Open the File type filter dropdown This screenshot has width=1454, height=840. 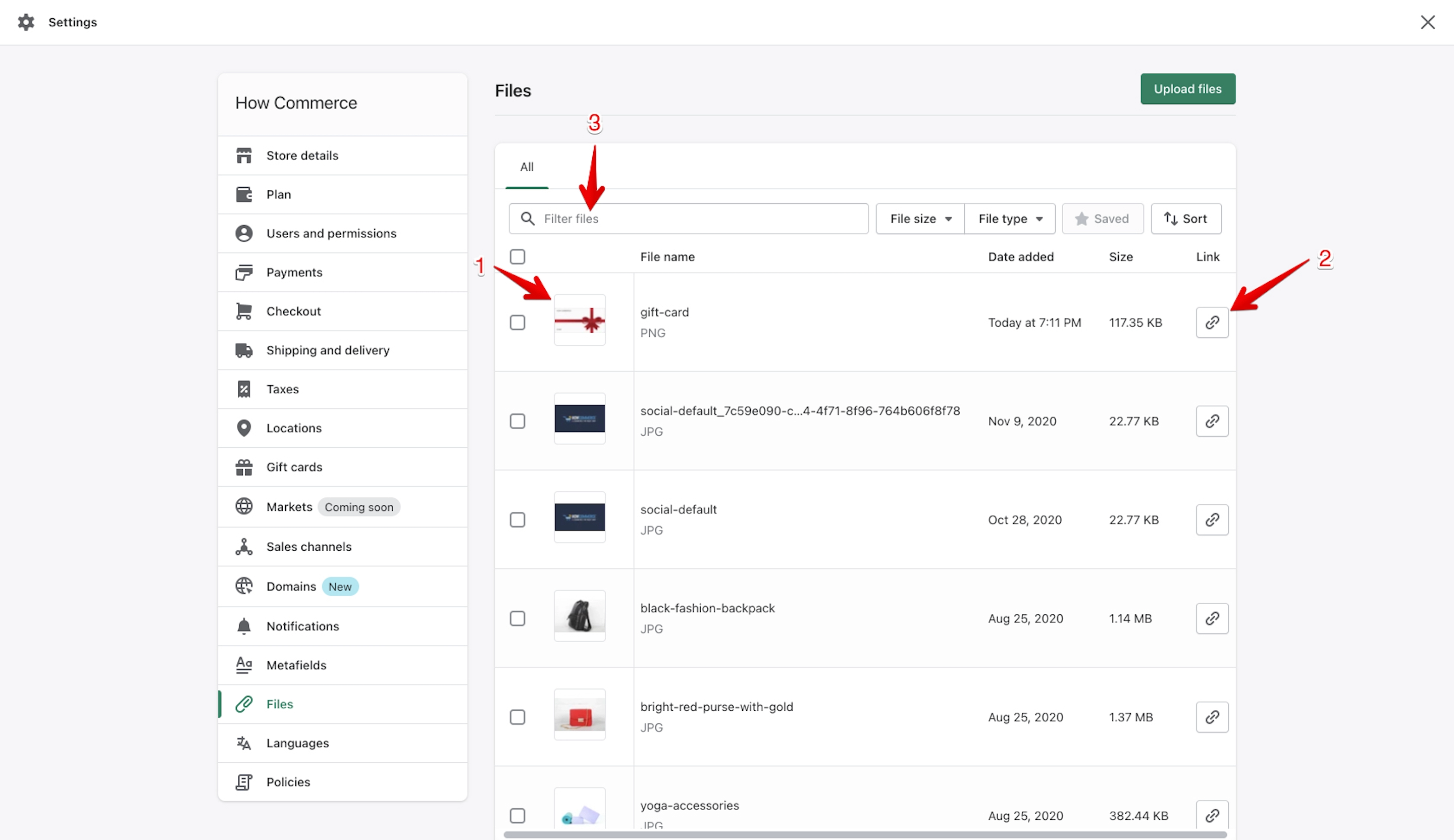(1010, 219)
